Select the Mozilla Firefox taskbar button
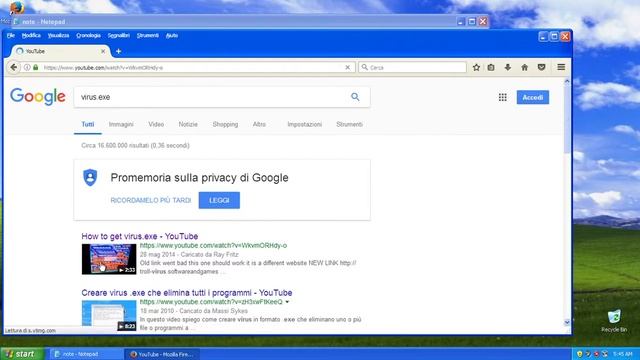 tap(162, 354)
